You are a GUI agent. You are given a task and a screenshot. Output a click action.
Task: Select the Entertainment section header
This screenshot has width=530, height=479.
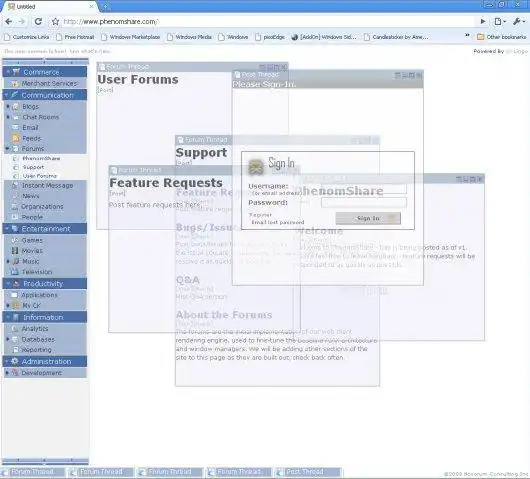pyautogui.click(x=45, y=229)
